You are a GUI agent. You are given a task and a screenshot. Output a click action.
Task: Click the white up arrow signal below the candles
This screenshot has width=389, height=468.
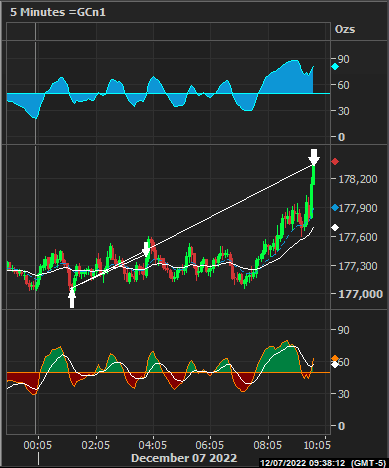(x=72, y=298)
